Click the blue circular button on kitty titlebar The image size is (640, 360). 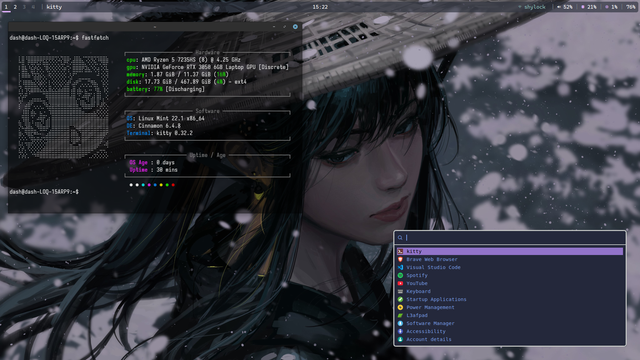click(x=295, y=27)
